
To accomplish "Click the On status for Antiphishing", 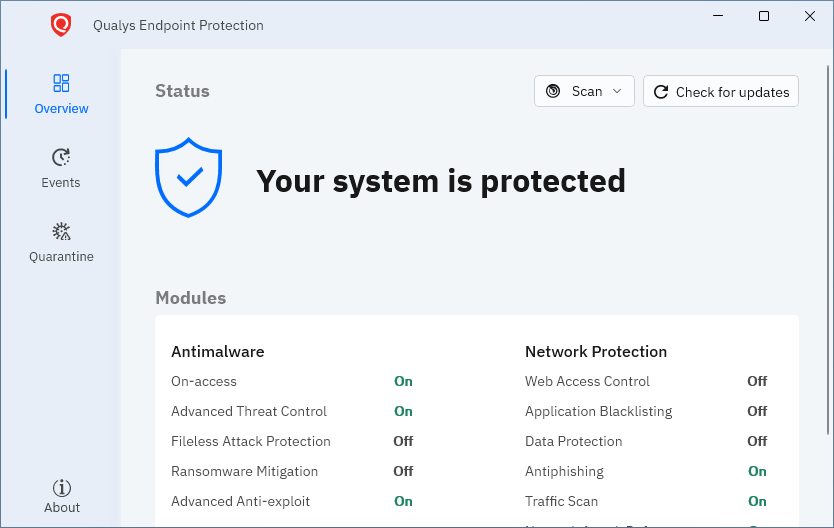I will (x=757, y=471).
